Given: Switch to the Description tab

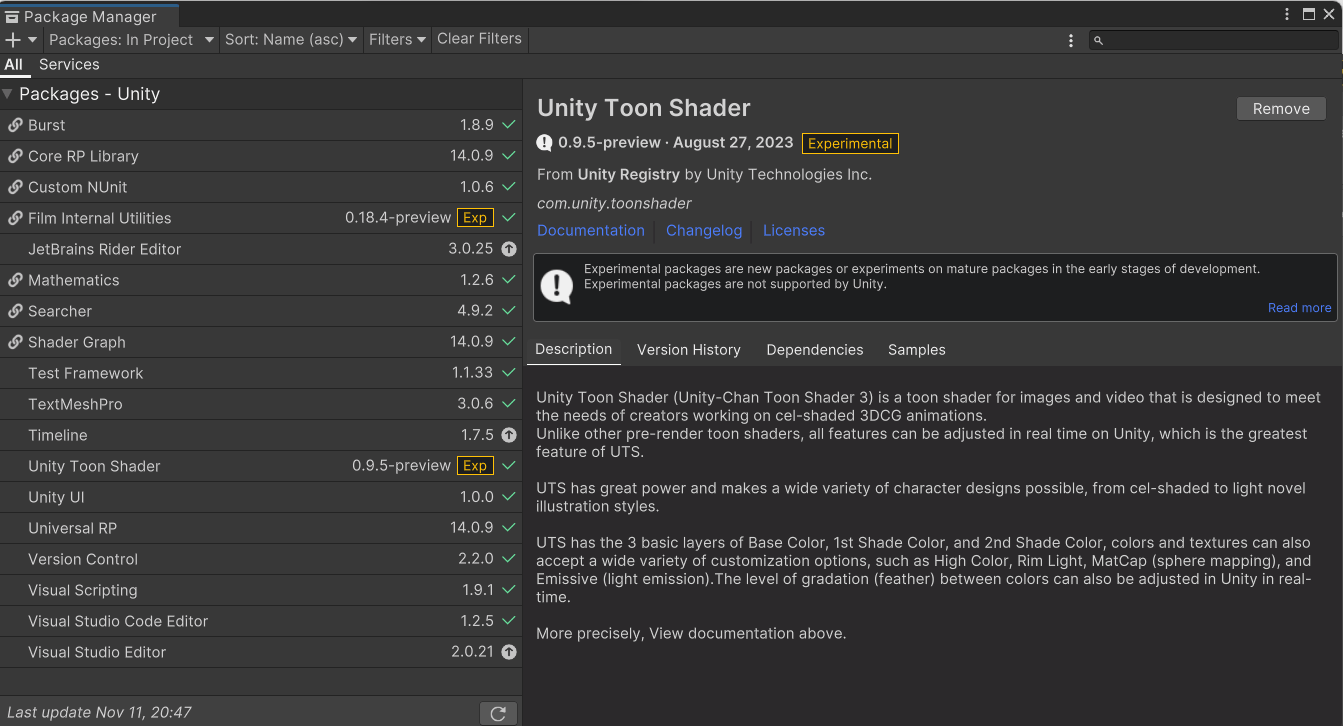Looking at the screenshot, I should [573, 349].
